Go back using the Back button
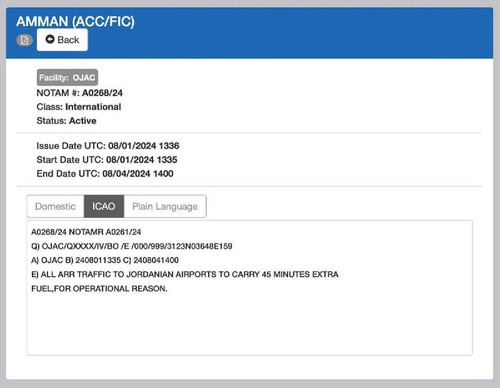The height and width of the screenshot is (388, 500). [x=62, y=40]
